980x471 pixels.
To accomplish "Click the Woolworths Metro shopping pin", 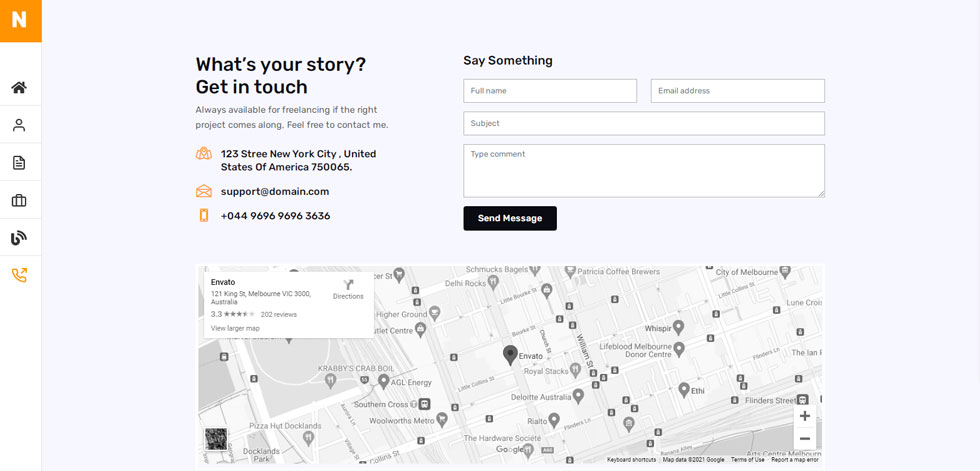I will 442,420.
